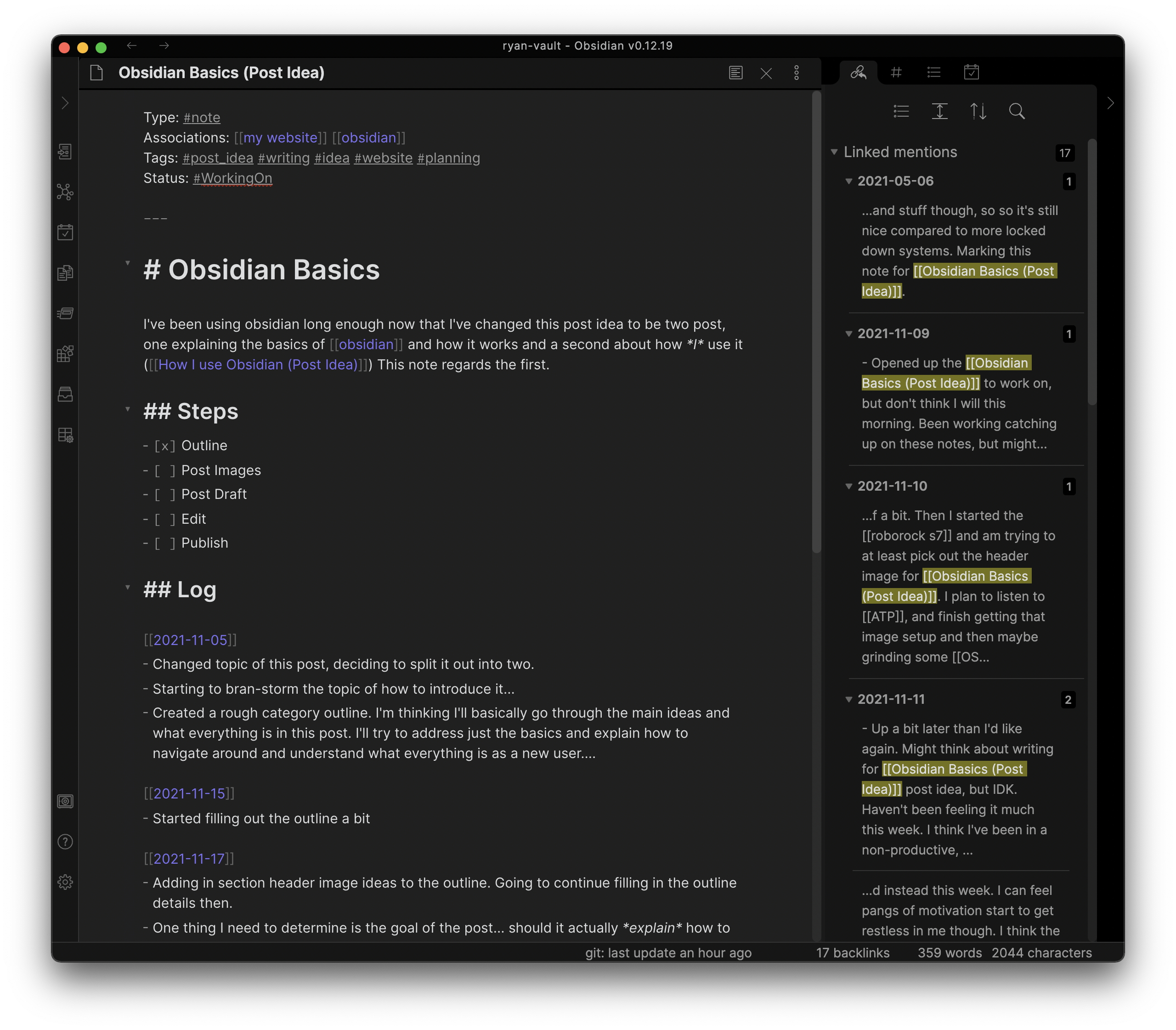Uncheck the Outline task checkbox

tap(164, 446)
